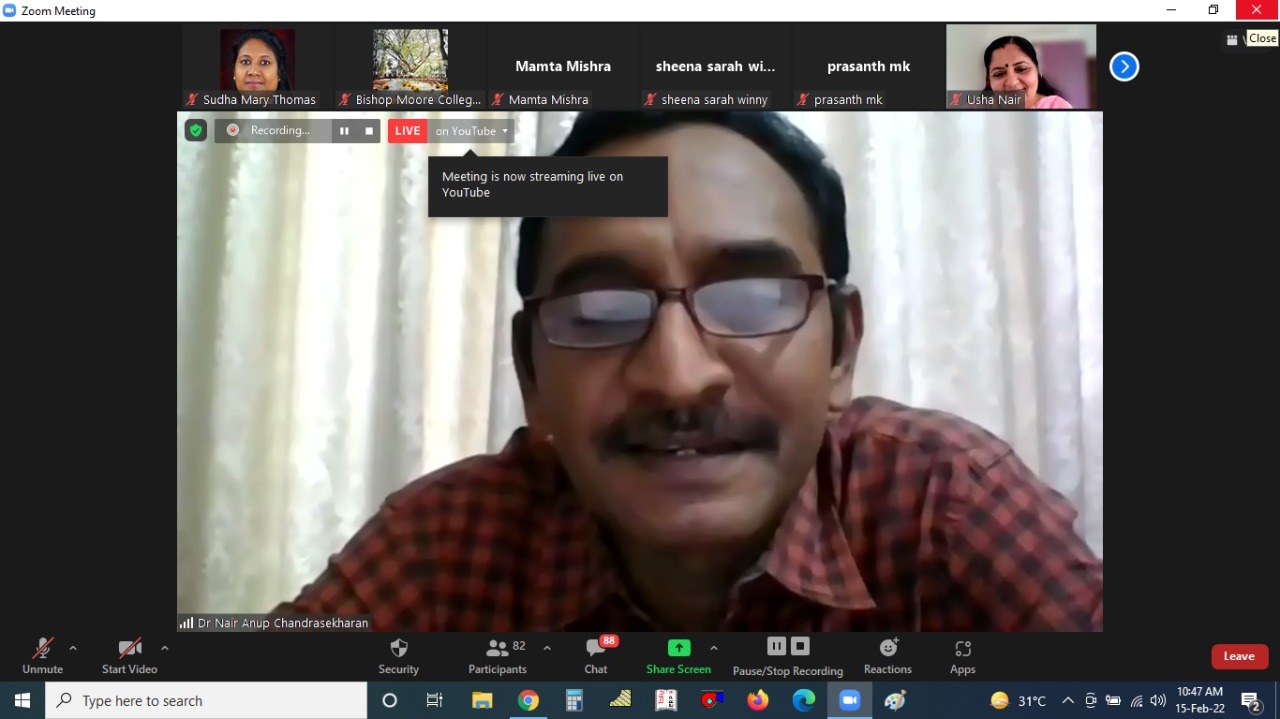Open Cortana circle in the taskbar
Viewport: 1280px width, 719px height.
coord(390,700)
